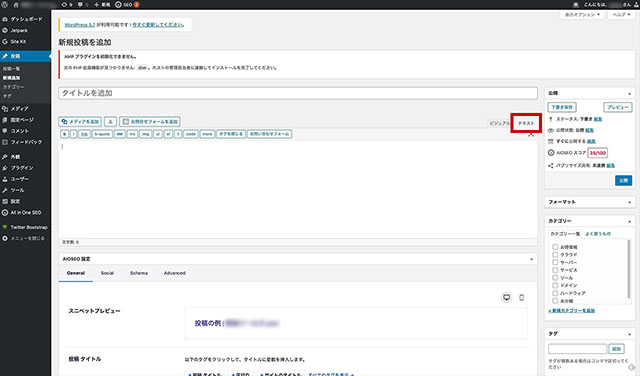
Task: Check the ツール category checkbox
Action: point(555,278)
